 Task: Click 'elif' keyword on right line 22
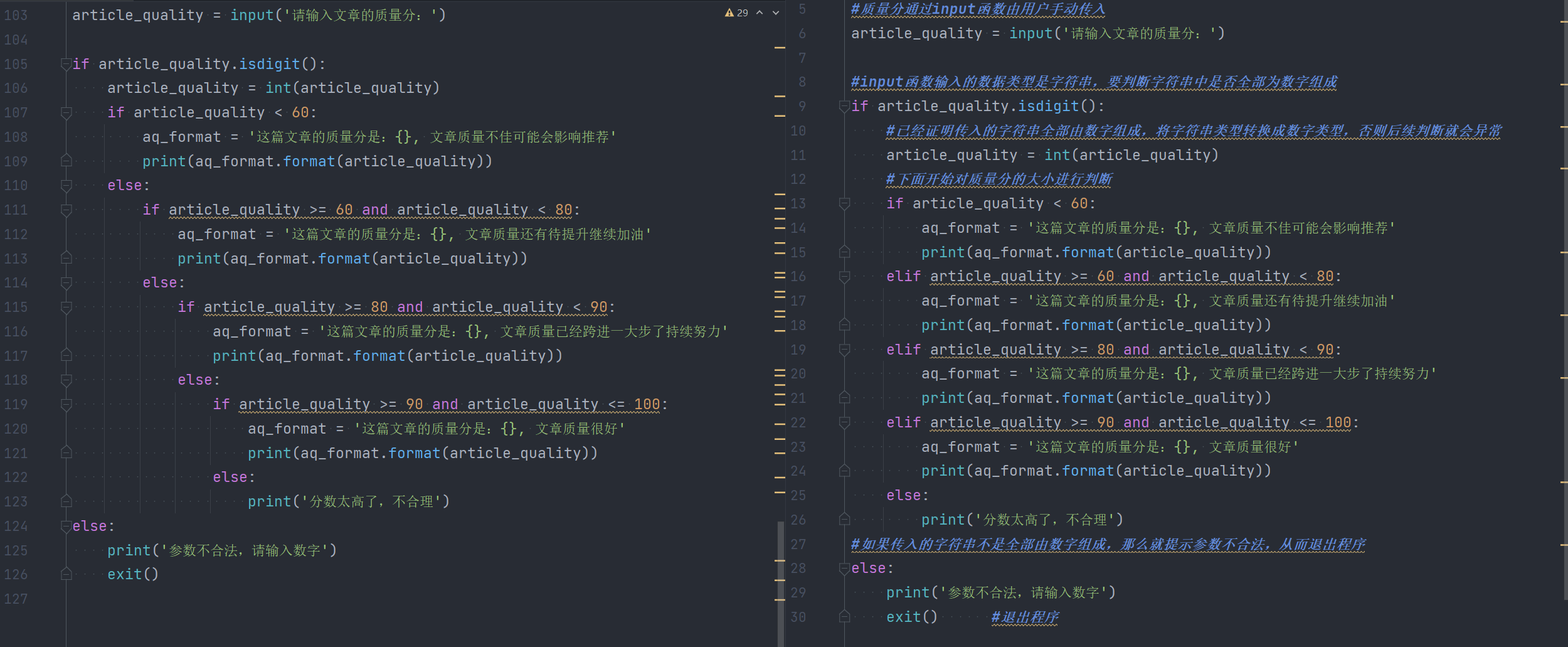(903, 422)
